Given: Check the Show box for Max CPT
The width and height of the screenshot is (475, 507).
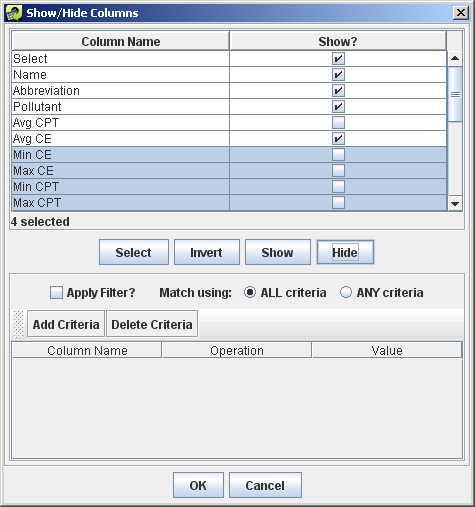Looking at the screenshot, I should point(338,202).
